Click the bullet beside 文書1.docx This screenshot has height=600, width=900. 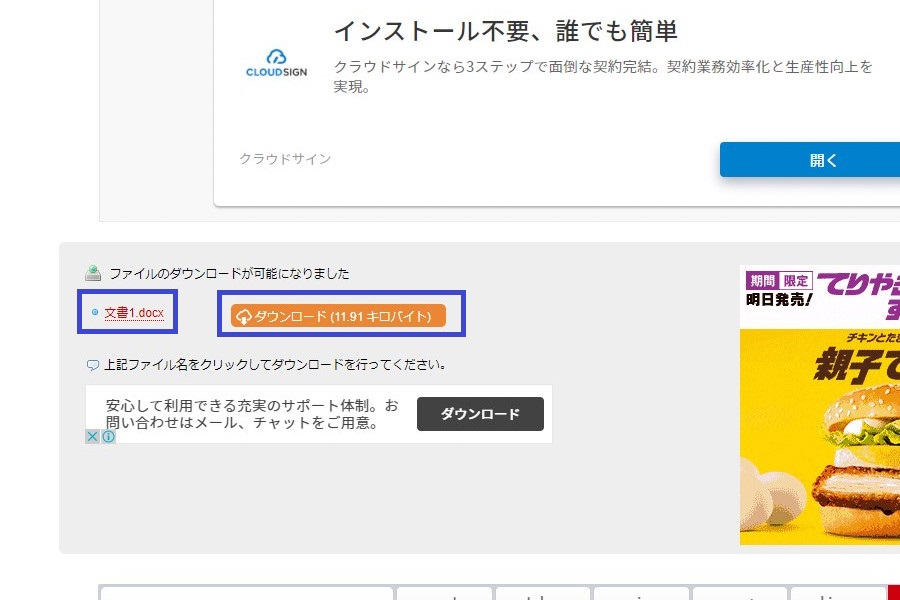pyautogui.click(x=95, y=313)
